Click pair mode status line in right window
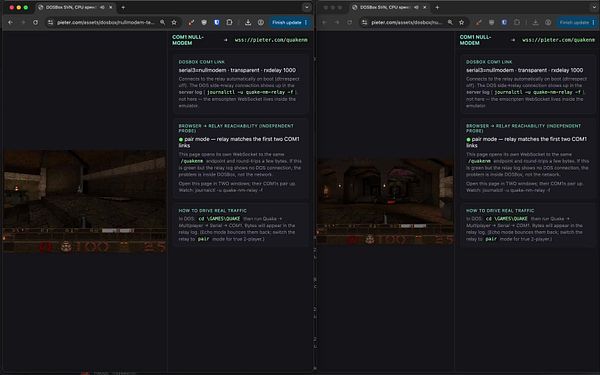This screenshot has width=600, height=375. [x=527, y=142]
